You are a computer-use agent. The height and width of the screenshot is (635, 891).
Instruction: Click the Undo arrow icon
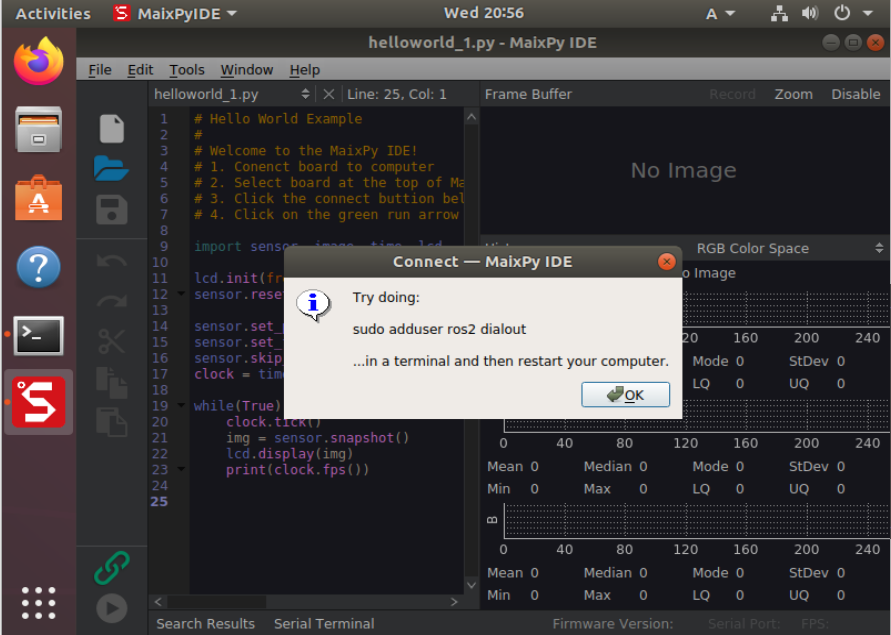[111, 261]
